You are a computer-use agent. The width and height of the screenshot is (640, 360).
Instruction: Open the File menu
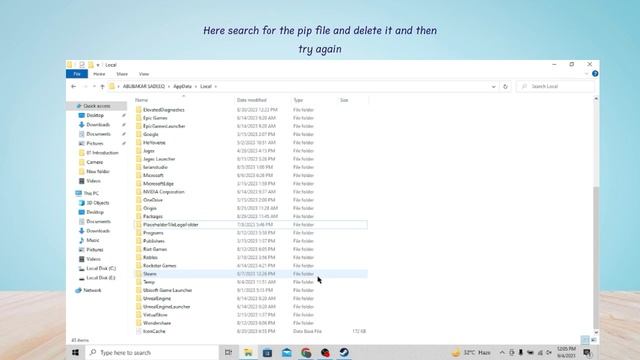[77, 74]
